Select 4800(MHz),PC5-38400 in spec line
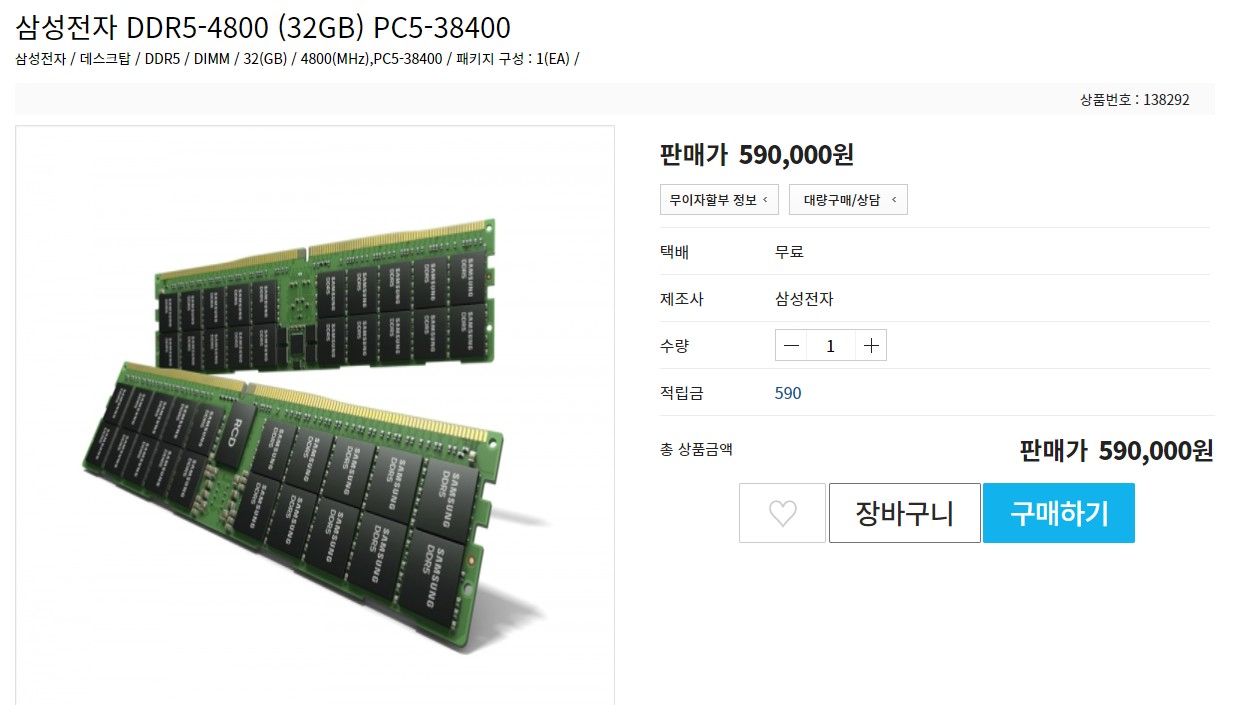 (x=371, y=58)
